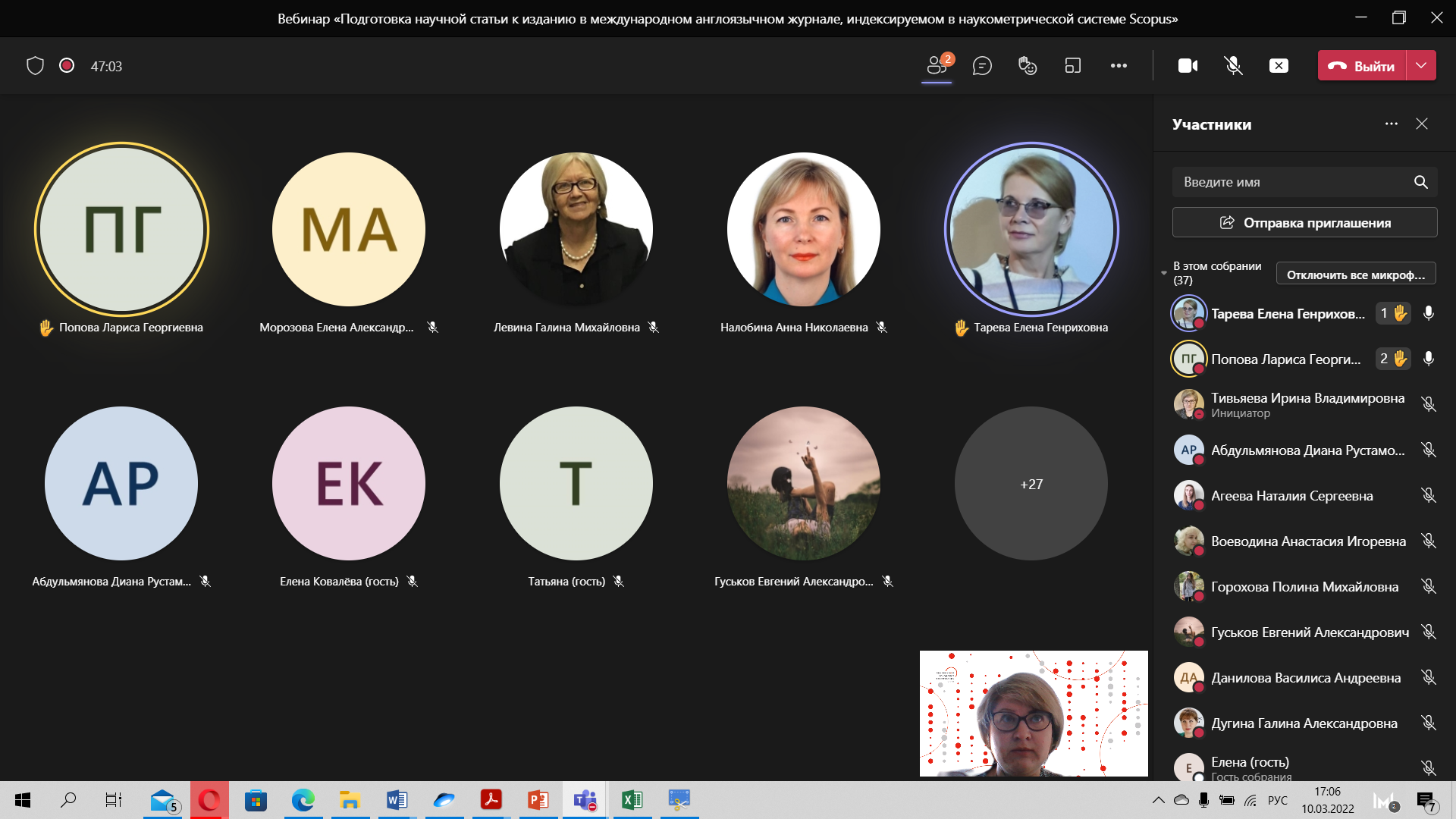1456x819 pixels.
Task: Click the shield security icon
Action: pyautogui.click(x=35, y=66)
